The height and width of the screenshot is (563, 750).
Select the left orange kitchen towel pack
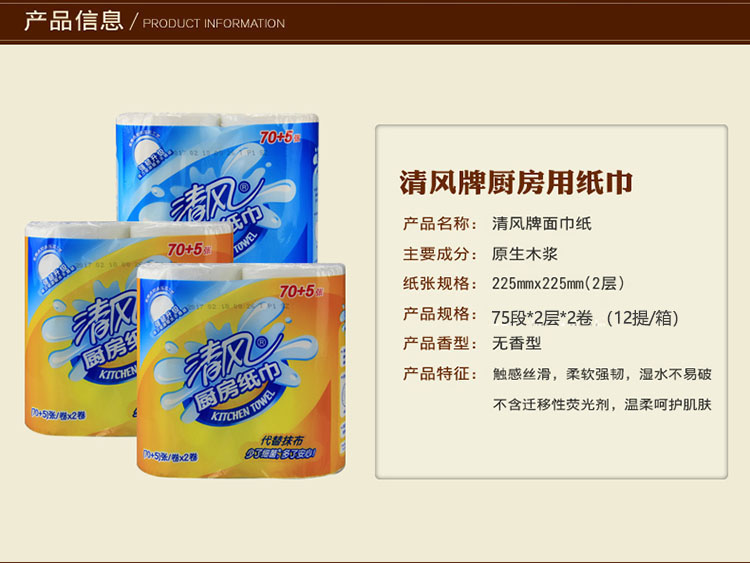click(x=81, y=328)
